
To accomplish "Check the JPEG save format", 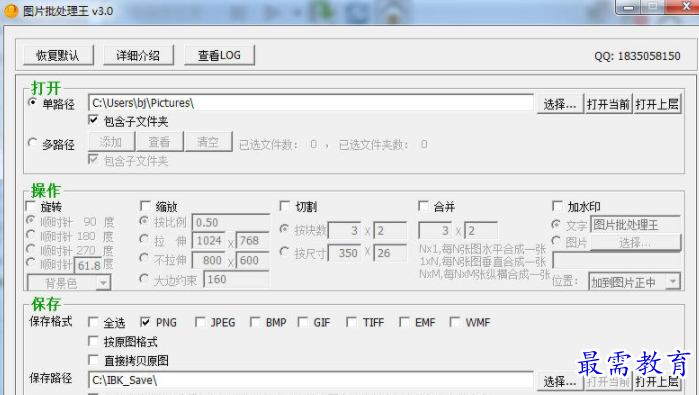I will click(200, 322).
